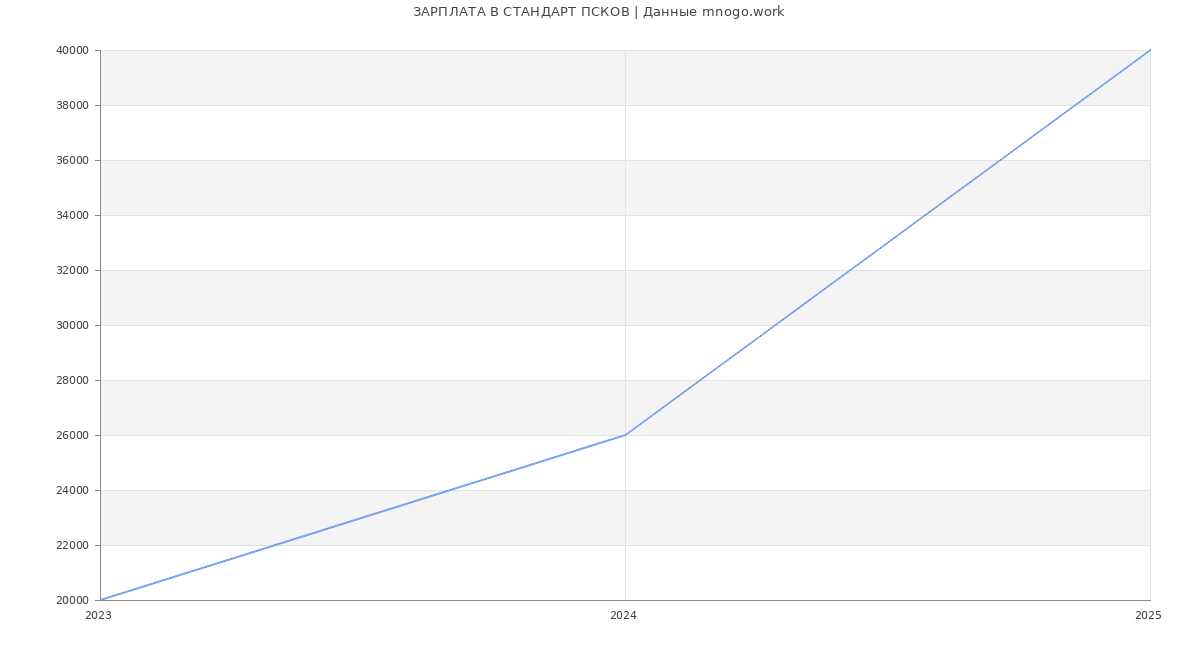Screen dimensions: 1200x650
Task: Click the 2023 x-axis label
Action: pos(98,616)
